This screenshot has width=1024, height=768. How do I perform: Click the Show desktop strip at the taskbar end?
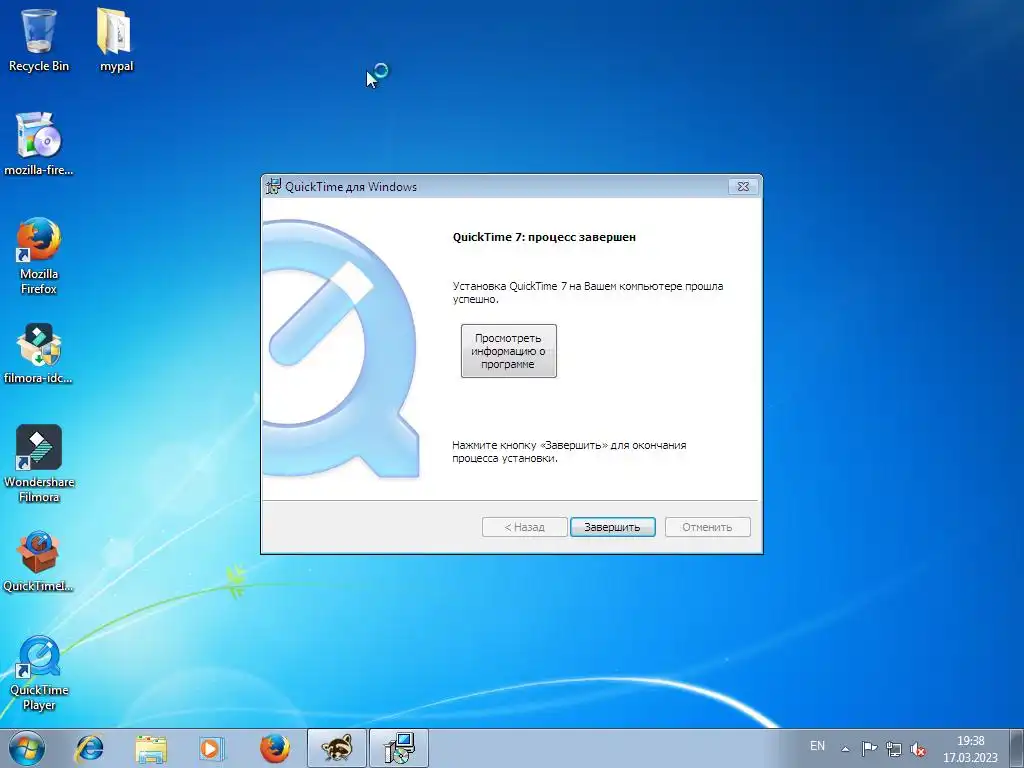[1016, 748]
